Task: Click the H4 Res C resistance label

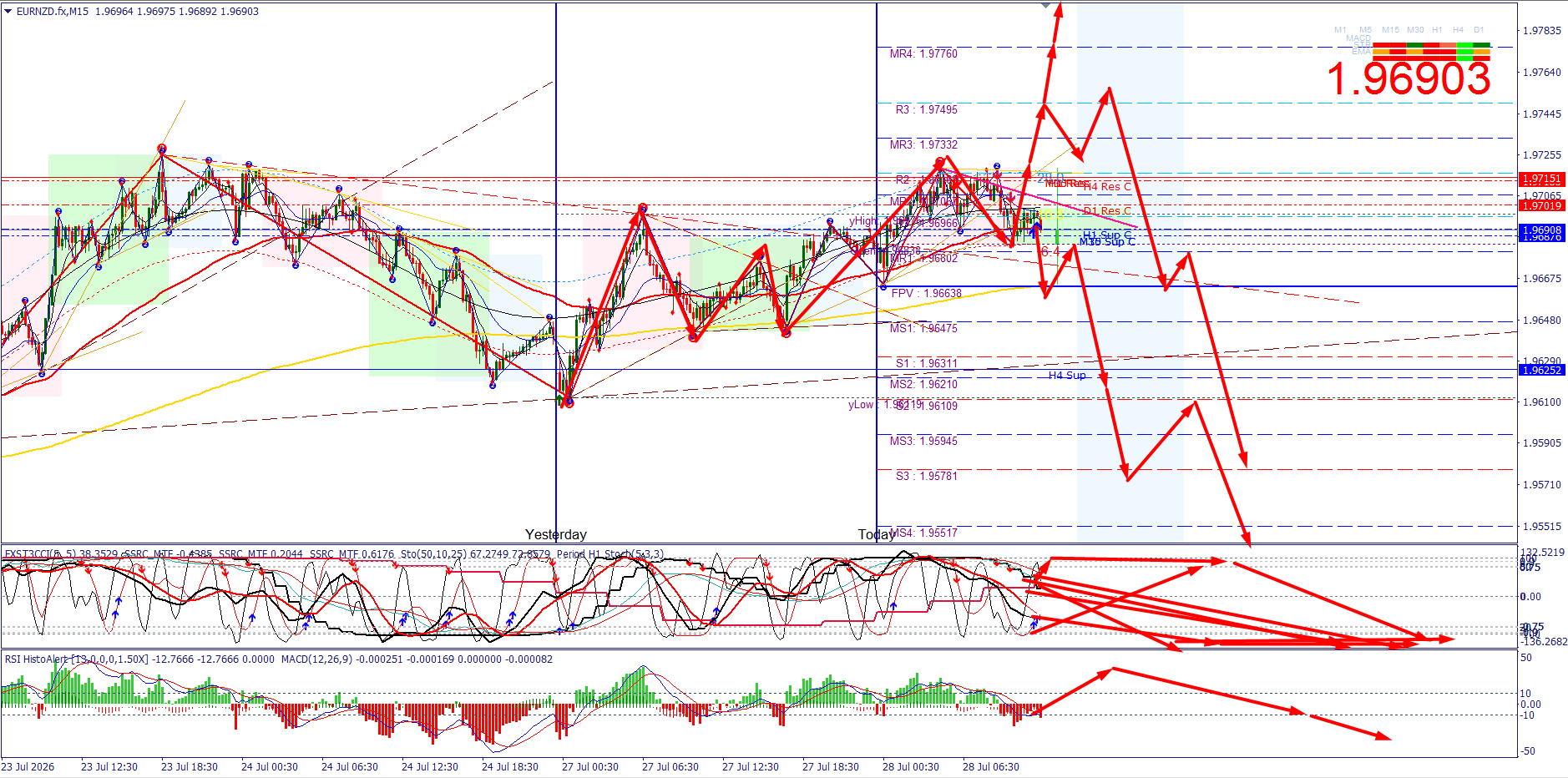Action: click(x=1108, y=186)
